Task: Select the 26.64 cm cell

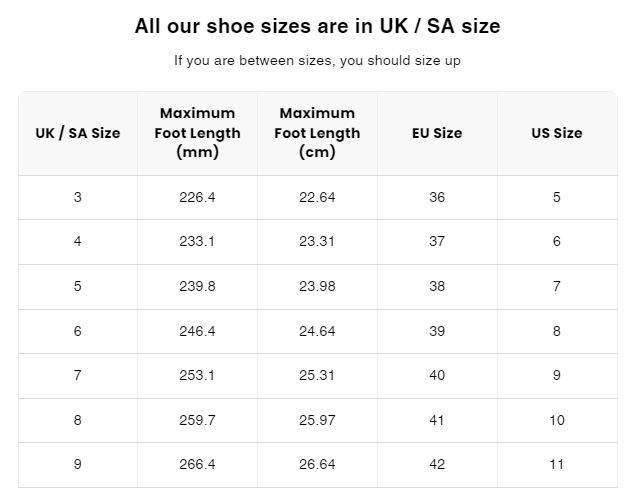Action: coord(317,464)
